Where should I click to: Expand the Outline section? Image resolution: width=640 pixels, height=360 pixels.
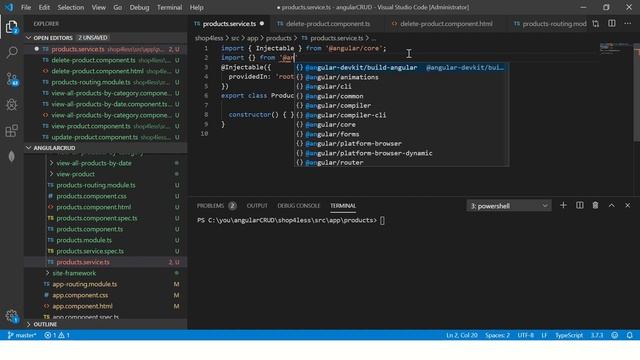coord(106,324)
